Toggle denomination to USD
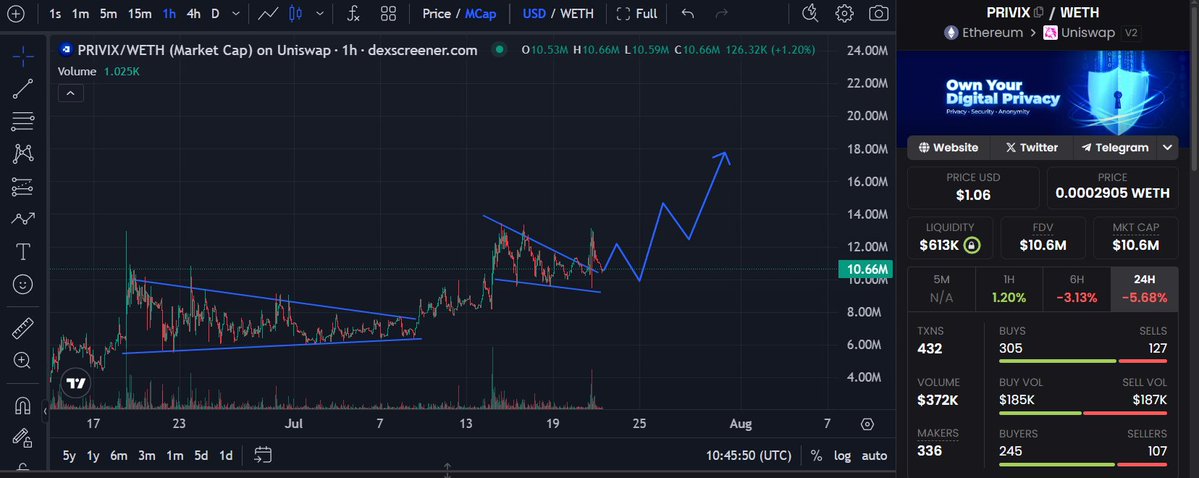The height and width of the screenshot is (478, 1199). 536,14
